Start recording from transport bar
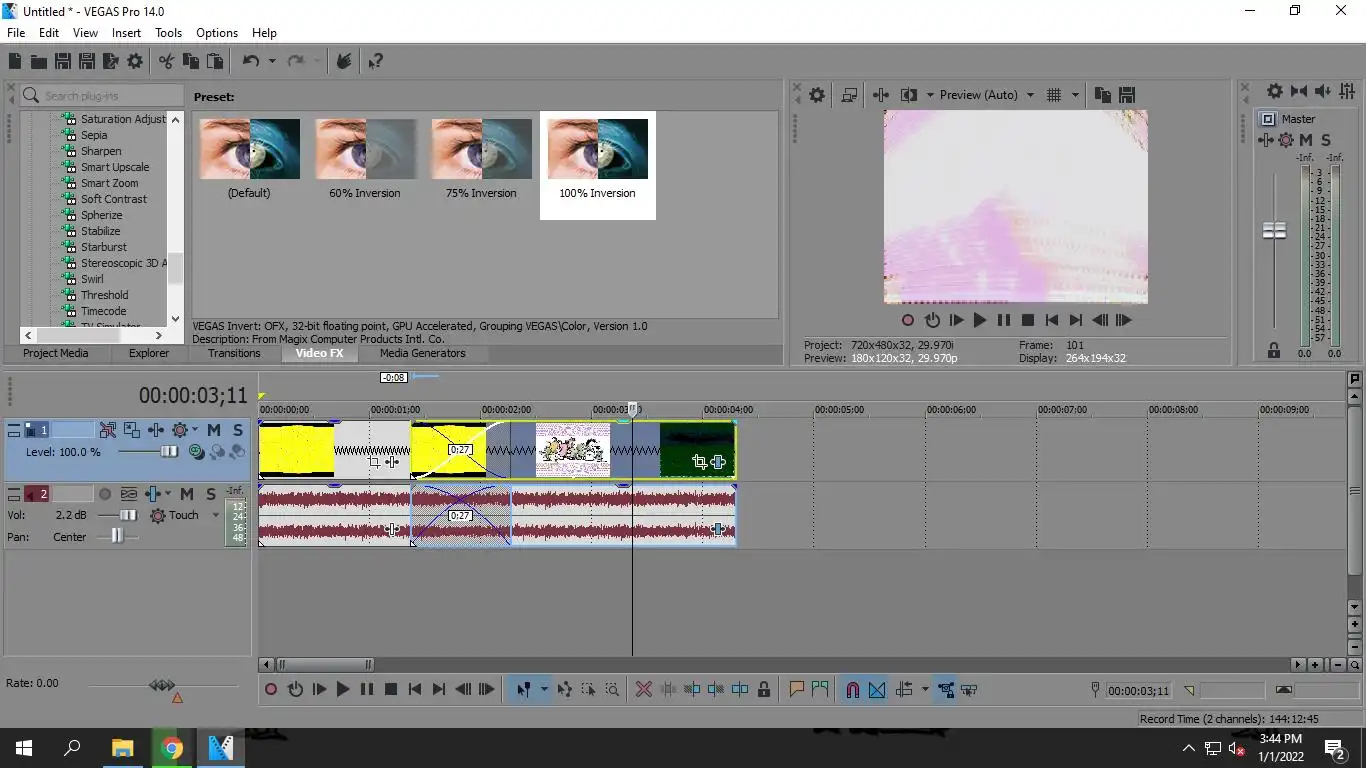Viewport: 1366px width, 768px height. click(x=270, y=689)
